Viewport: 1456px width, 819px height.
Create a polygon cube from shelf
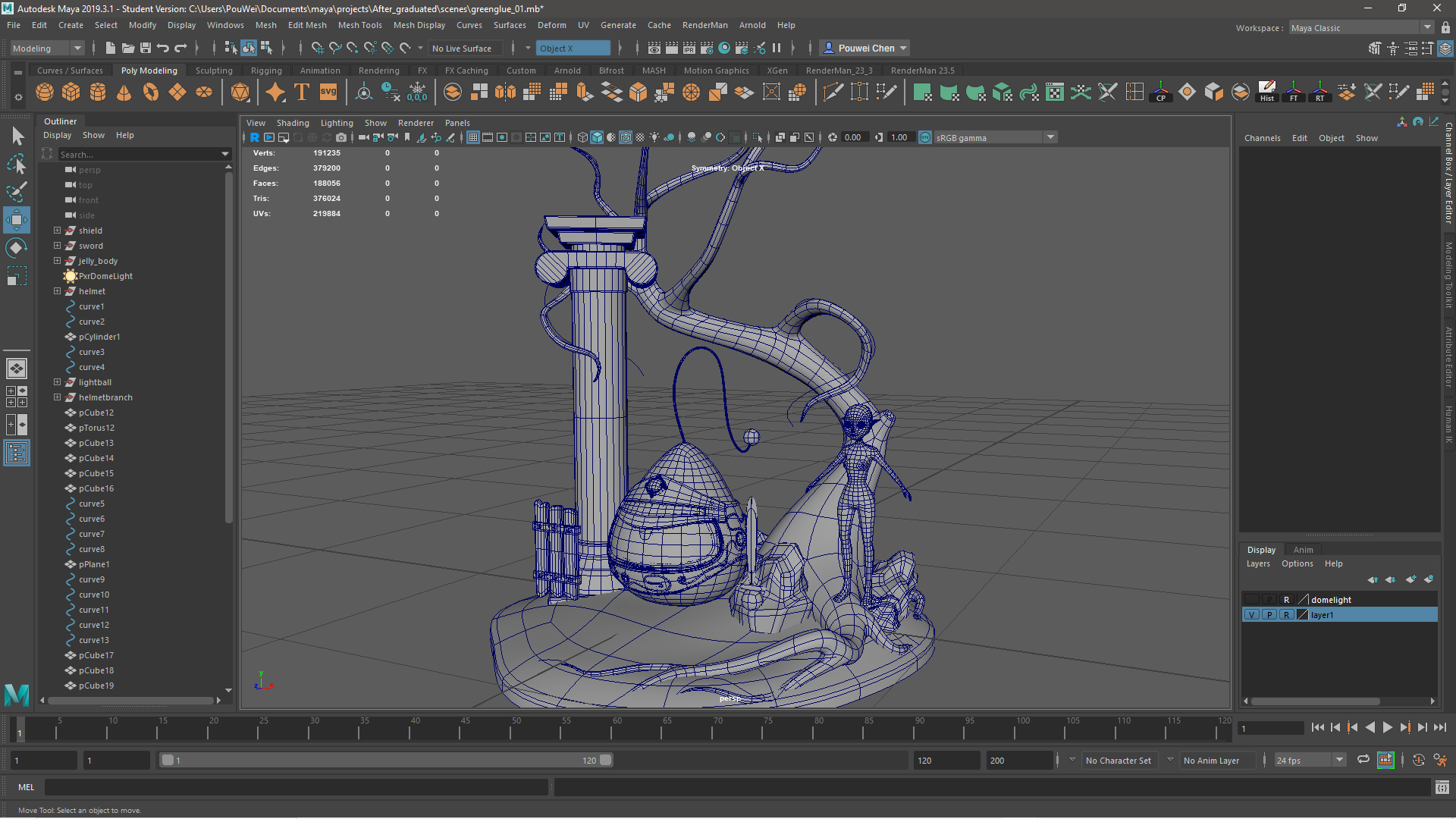[x=71, y=93]
